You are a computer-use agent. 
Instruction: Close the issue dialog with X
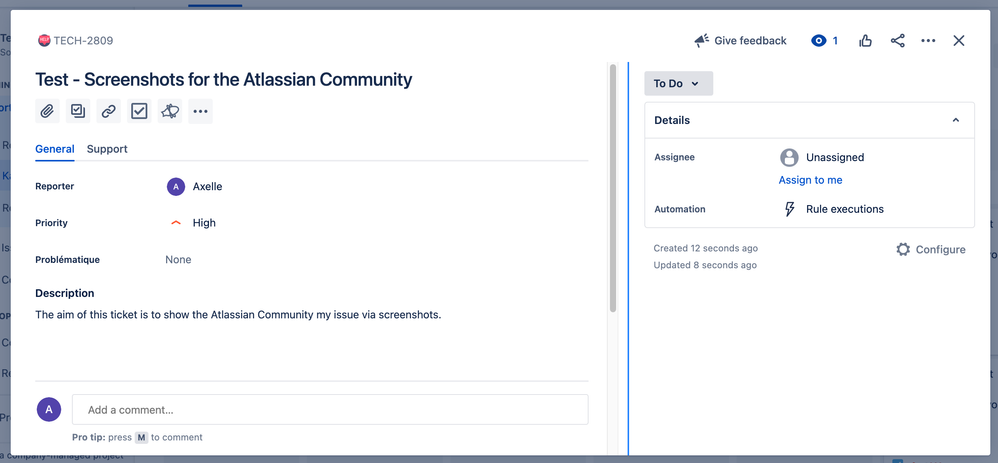959,41
